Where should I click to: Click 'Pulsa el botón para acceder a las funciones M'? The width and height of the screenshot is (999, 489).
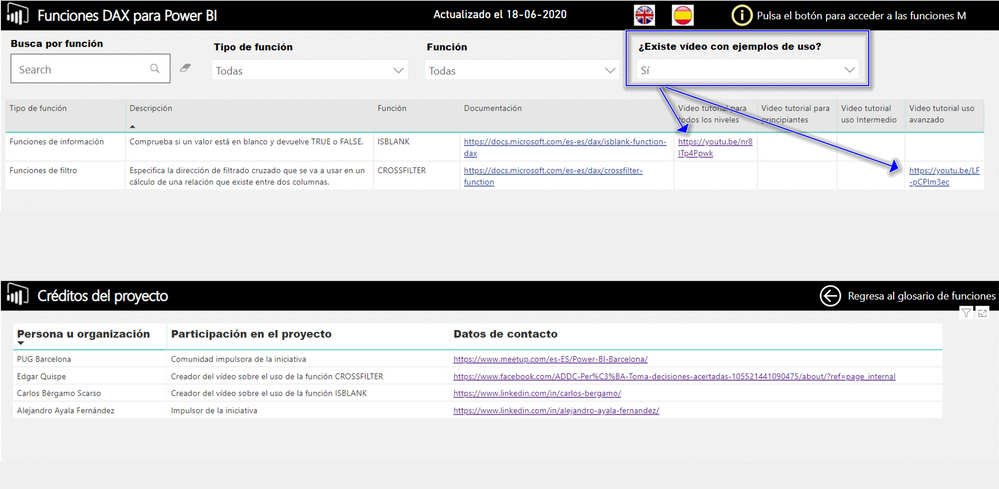coord(861,16)
